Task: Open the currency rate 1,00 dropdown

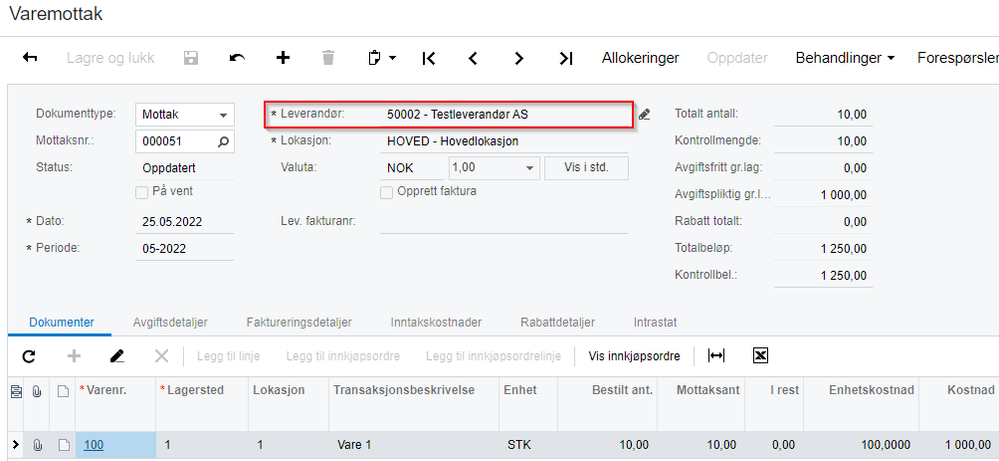Action: tap(529, 168)
